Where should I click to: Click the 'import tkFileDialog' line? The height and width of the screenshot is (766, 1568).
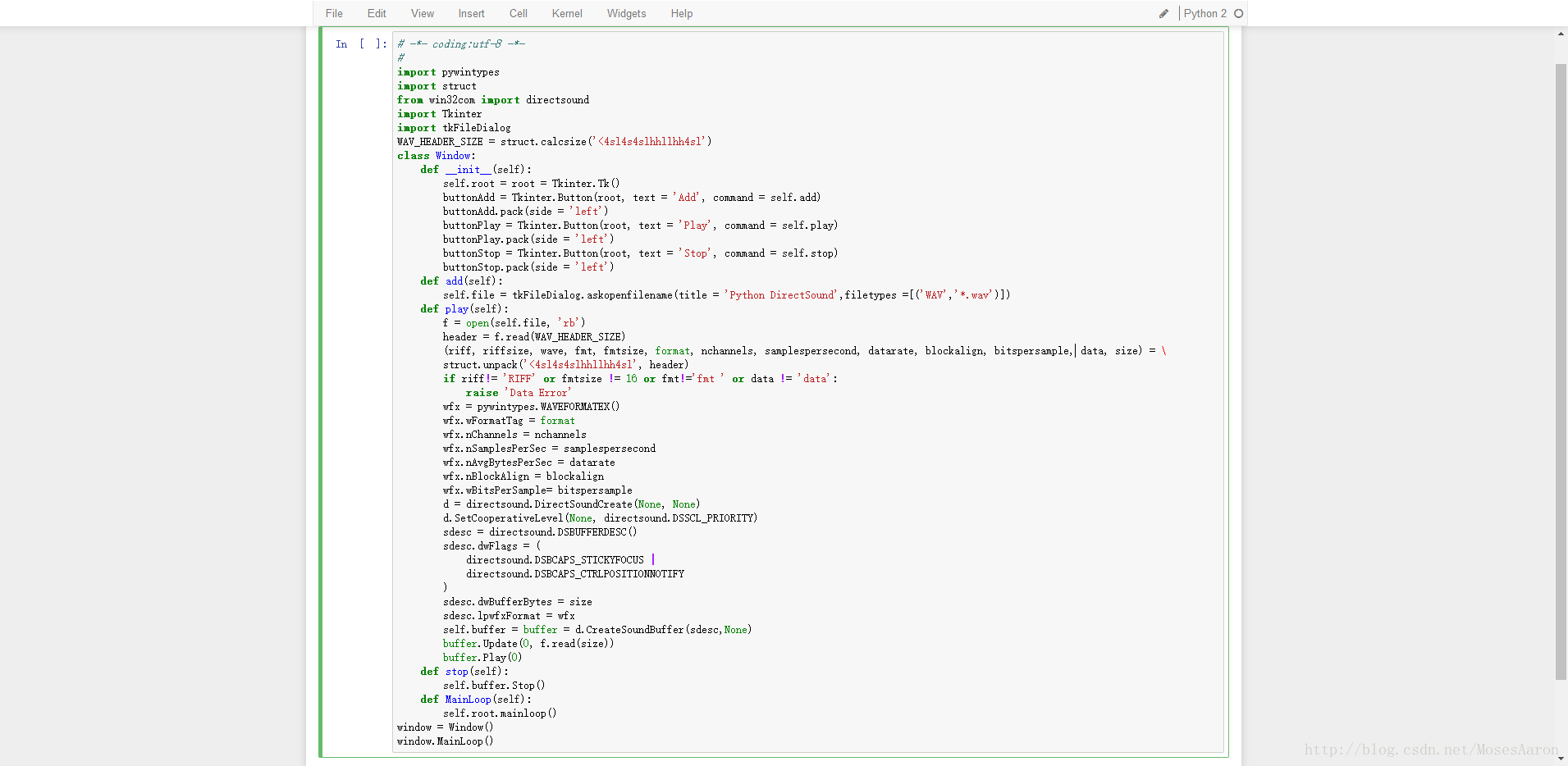click(x=454, y=128)
